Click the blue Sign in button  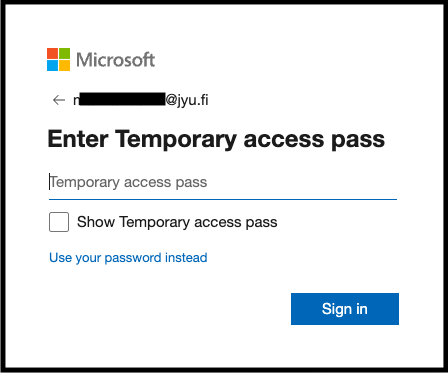click(x=345, y=309)
